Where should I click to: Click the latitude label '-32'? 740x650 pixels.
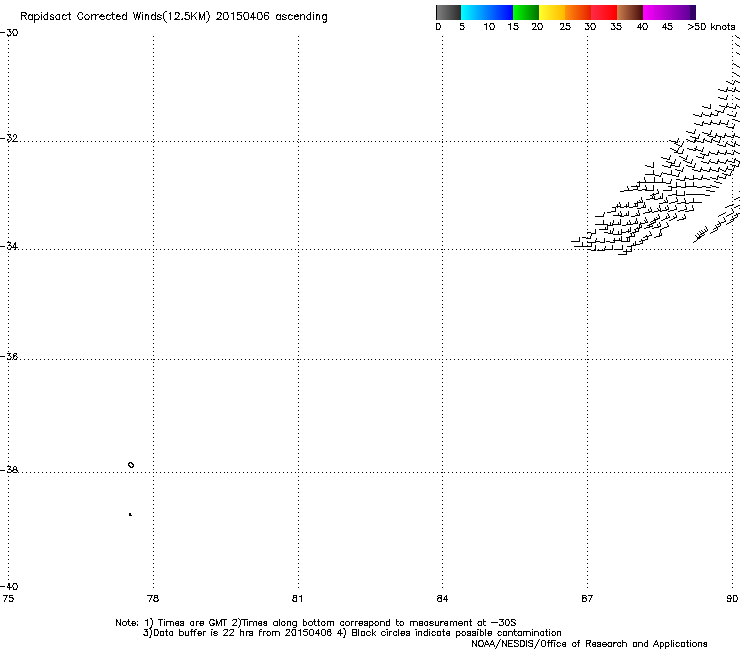tap(9, 138)
